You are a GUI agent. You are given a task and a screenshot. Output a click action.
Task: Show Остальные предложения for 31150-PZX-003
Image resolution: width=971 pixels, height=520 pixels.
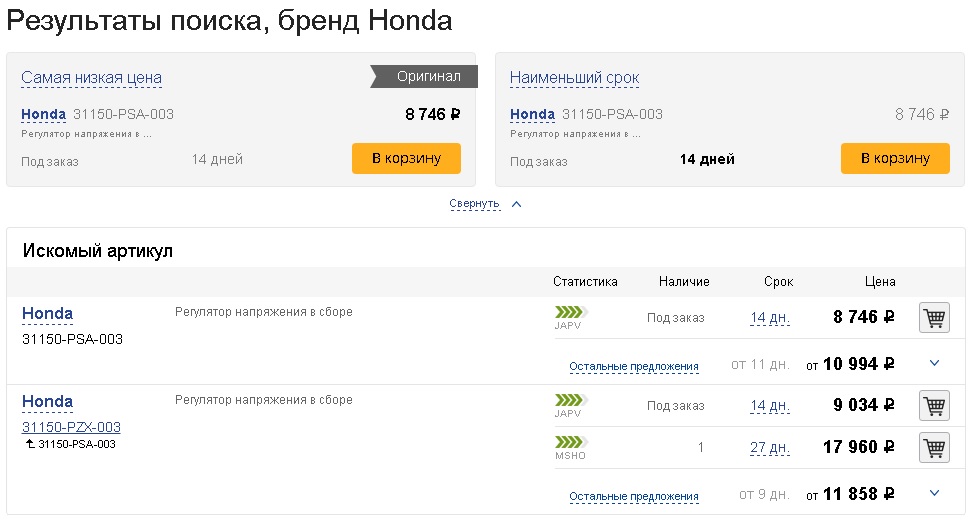click(634, 496)
